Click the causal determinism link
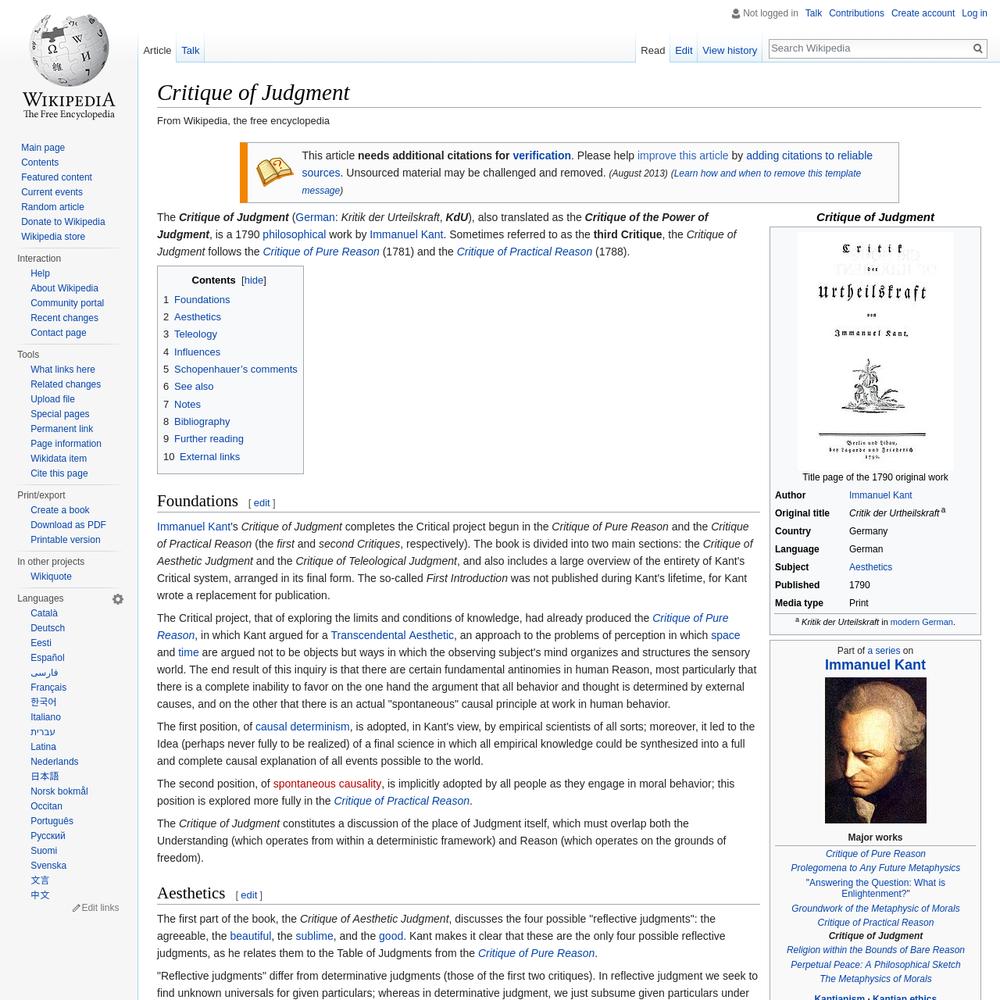Viewport: 1000px width, 1000px height. click(302, 727)
